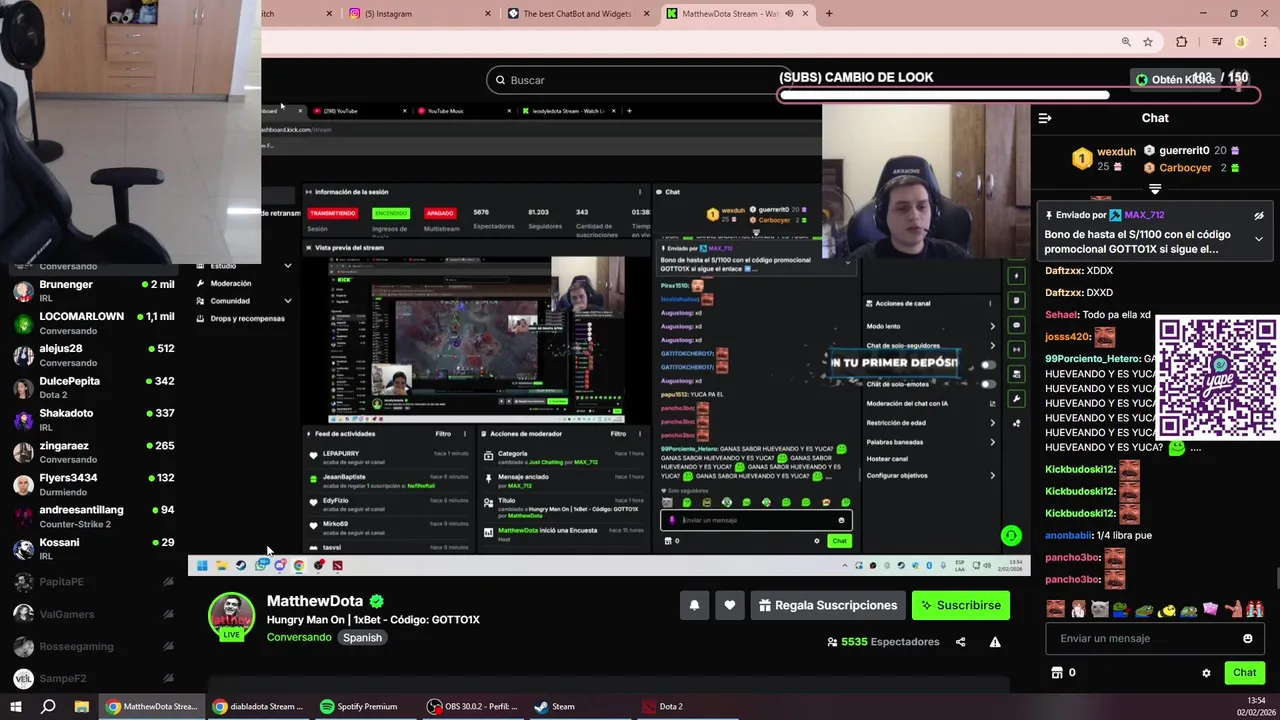Open Shakadoto channel in sidebar

click(94, 420)
